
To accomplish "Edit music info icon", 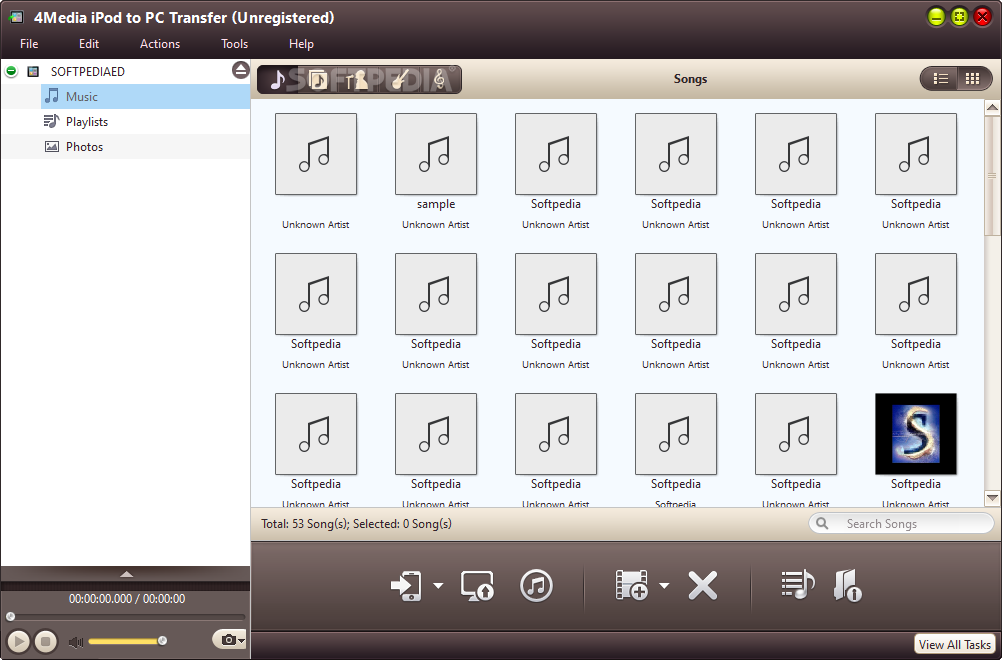I will click(x=848, y=585).
